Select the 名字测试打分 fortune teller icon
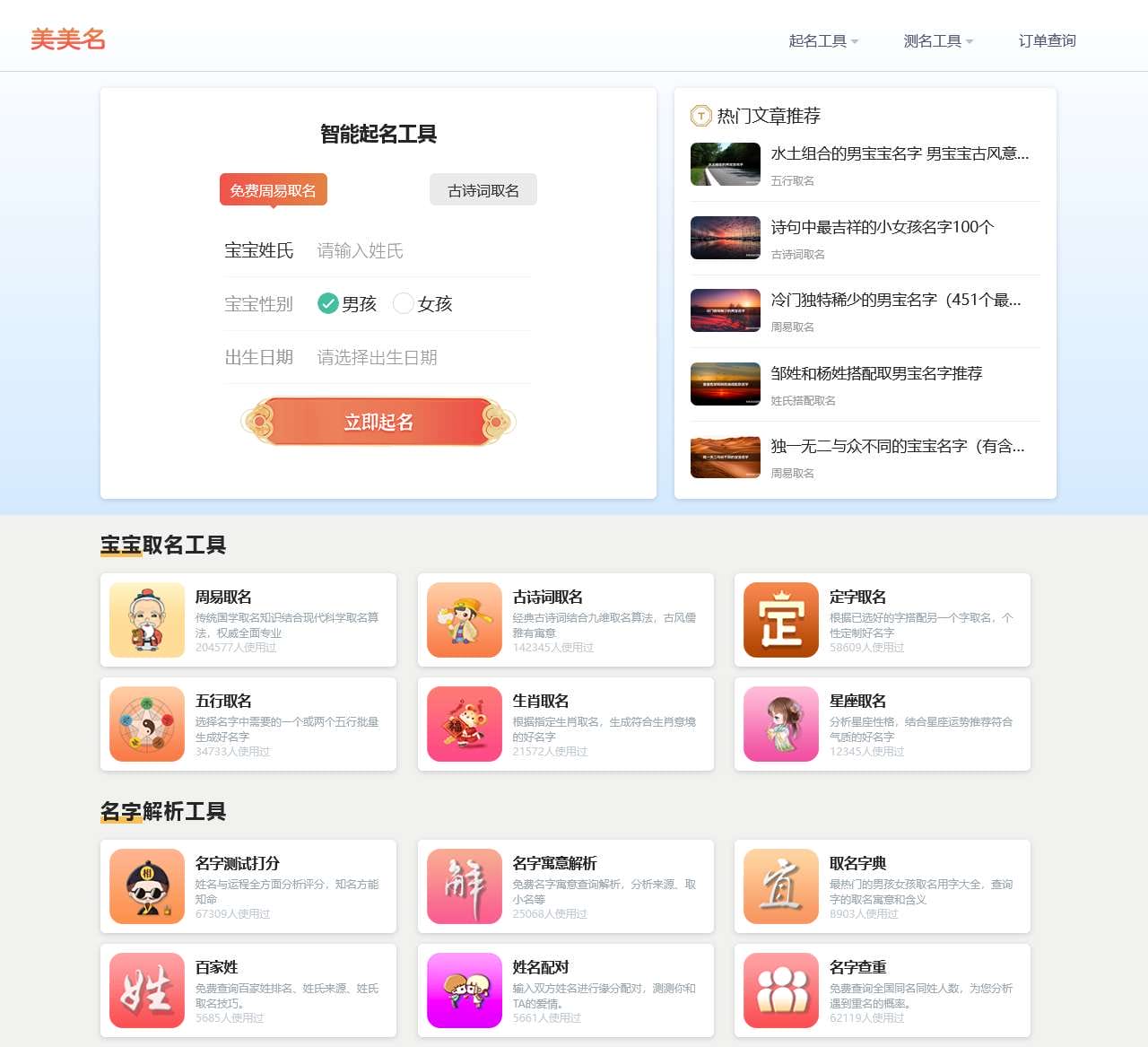This screenshot has height=1047, width=1148. coord(146,886)
